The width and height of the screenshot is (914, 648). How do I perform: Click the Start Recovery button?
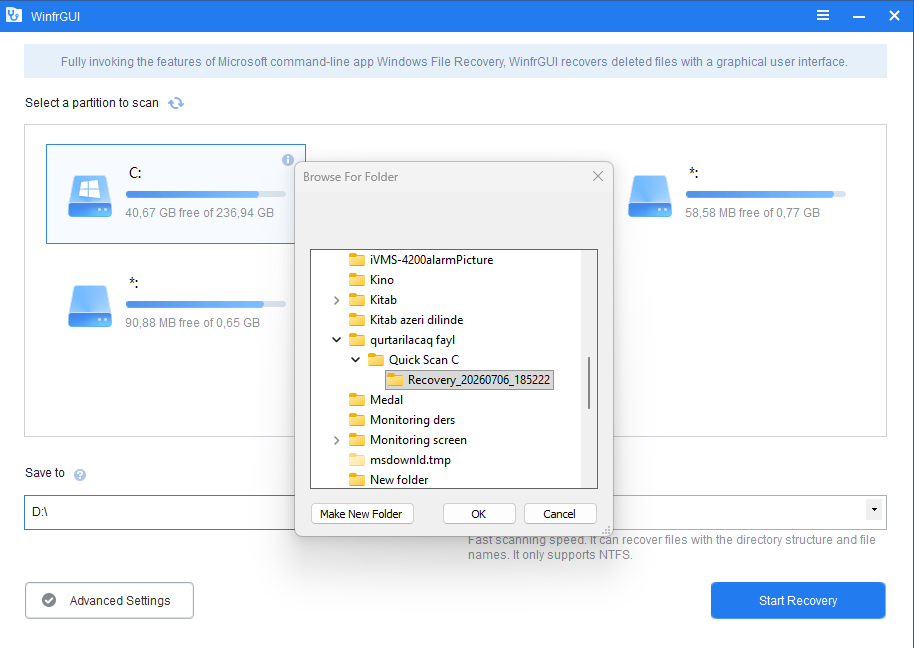pyautogui.click(x=798, y=600)
